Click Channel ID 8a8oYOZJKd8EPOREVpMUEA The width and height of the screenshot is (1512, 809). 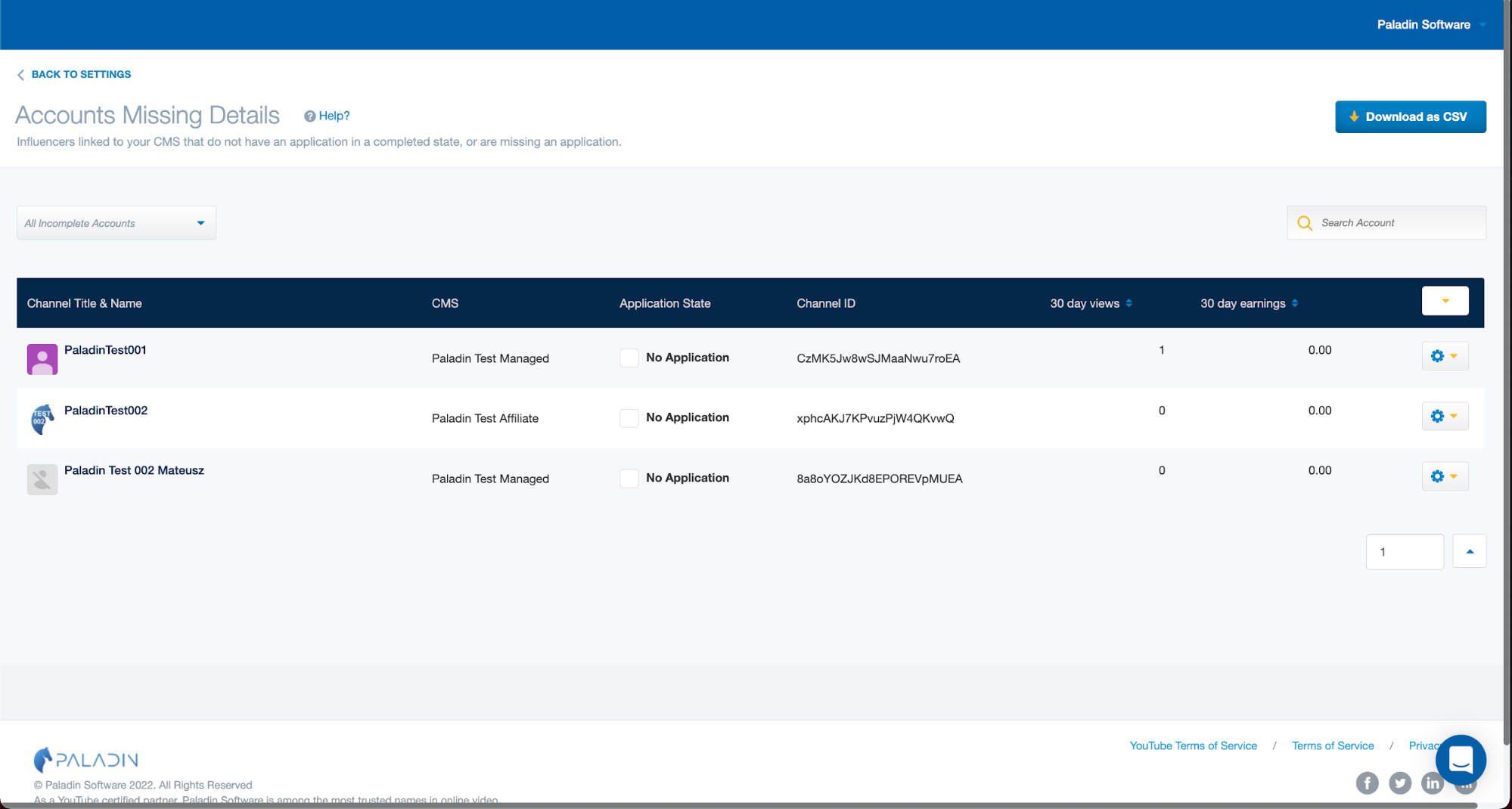880,479
